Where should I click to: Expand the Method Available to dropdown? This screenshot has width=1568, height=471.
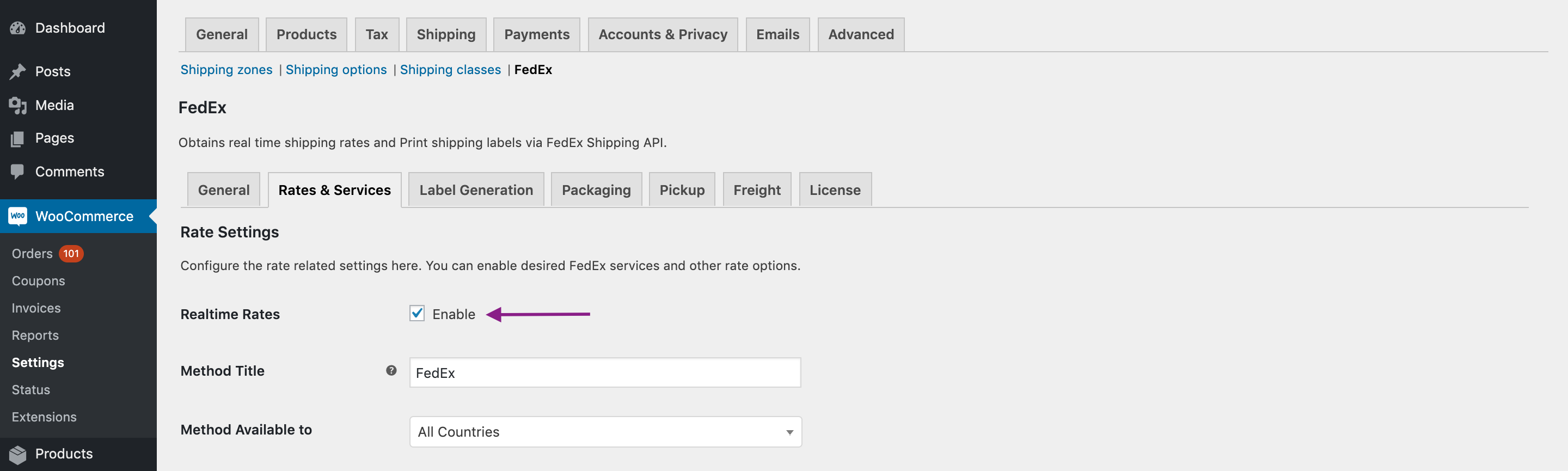point(605,432)
